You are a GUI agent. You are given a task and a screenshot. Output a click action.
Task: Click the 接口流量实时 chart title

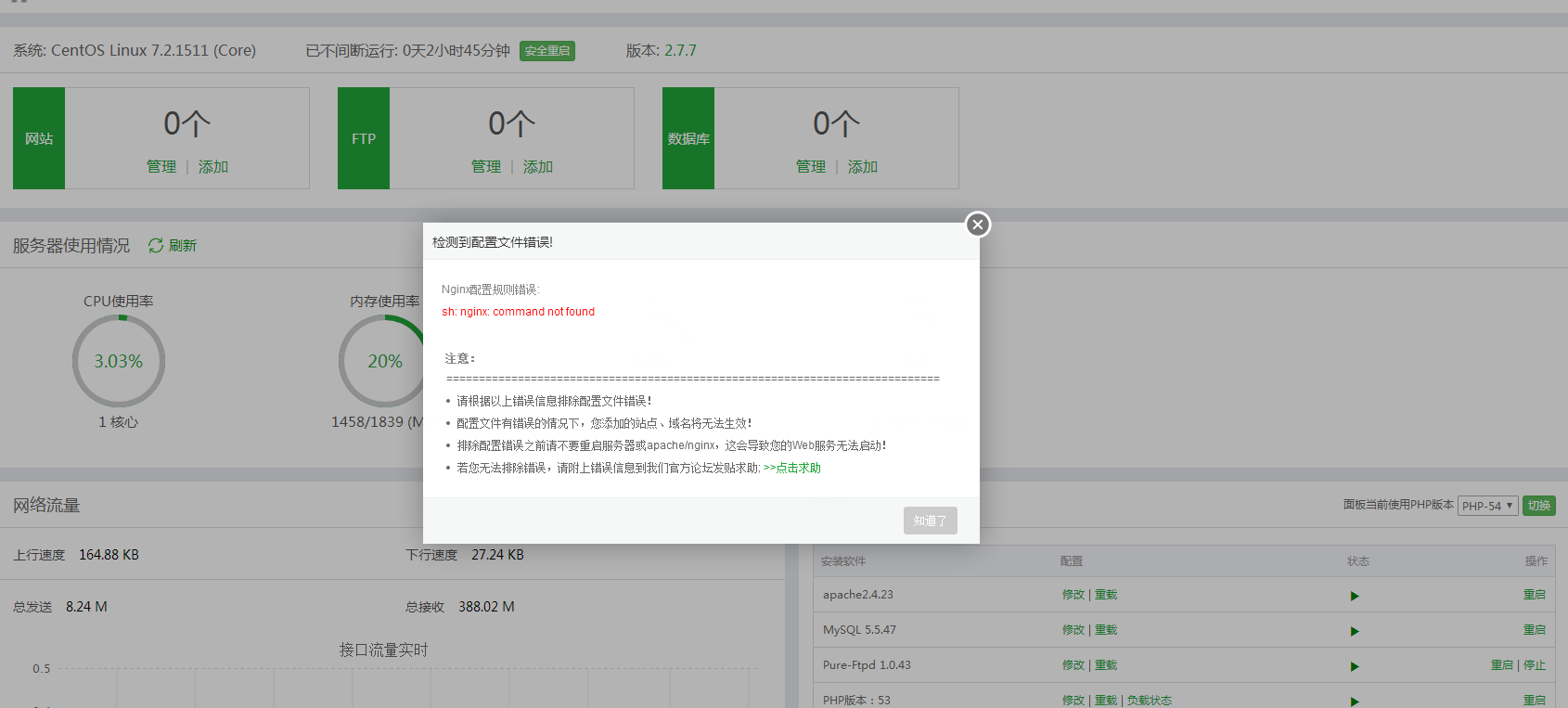click(x=384, y=650)
